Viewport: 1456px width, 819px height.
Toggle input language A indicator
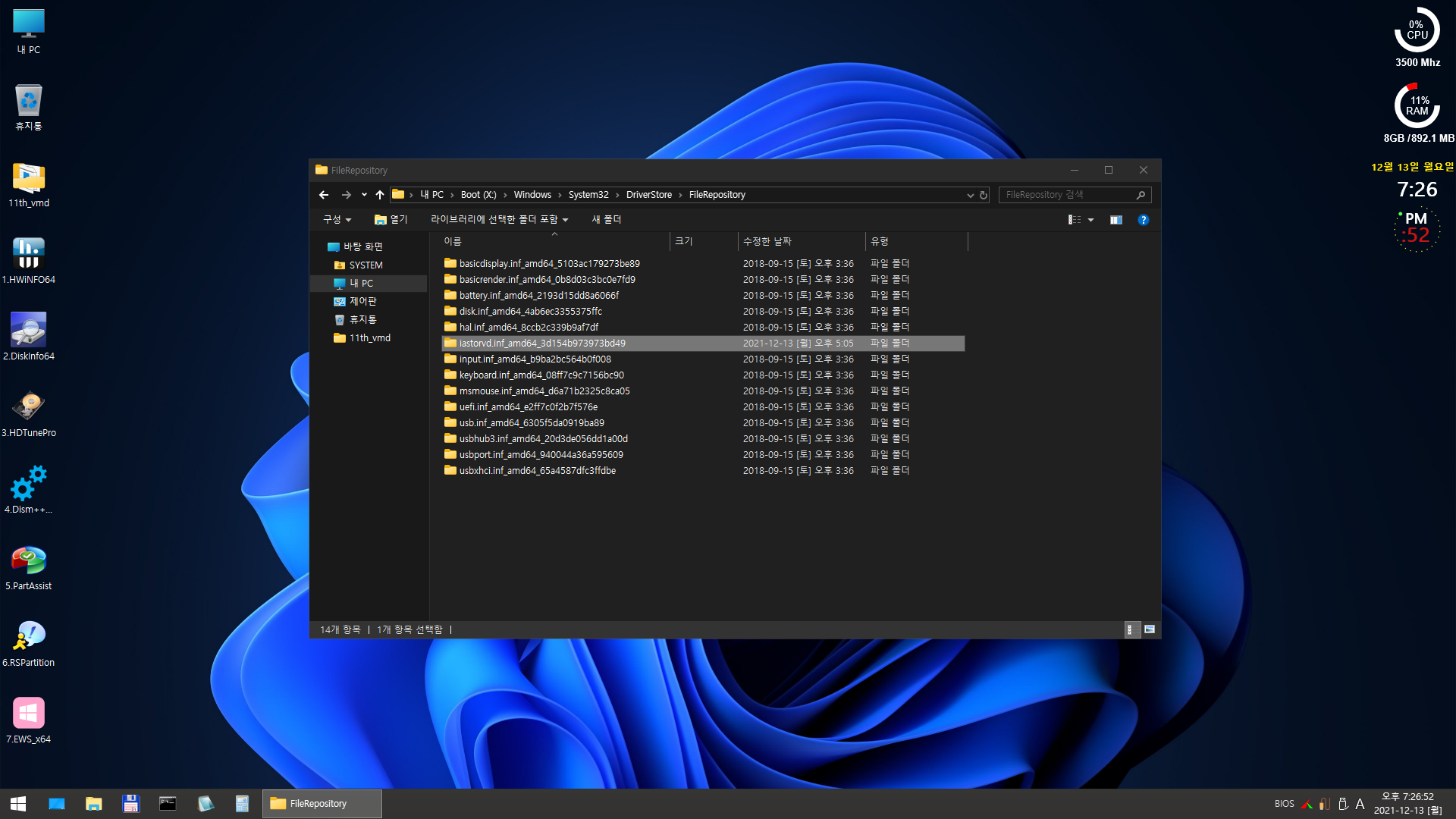tap(1360, 804)
